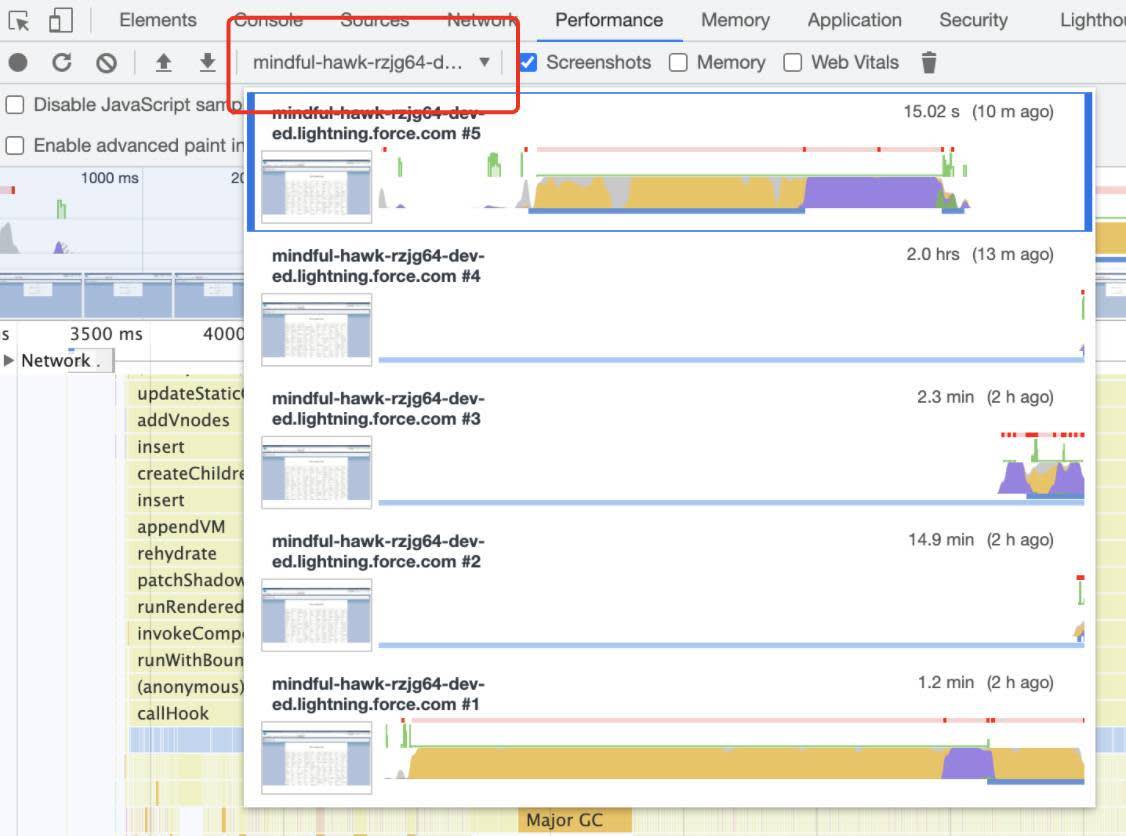The image size is (1126, 836).
Task: Select the runRendered flame chart entry
Action: pos(186,607)
